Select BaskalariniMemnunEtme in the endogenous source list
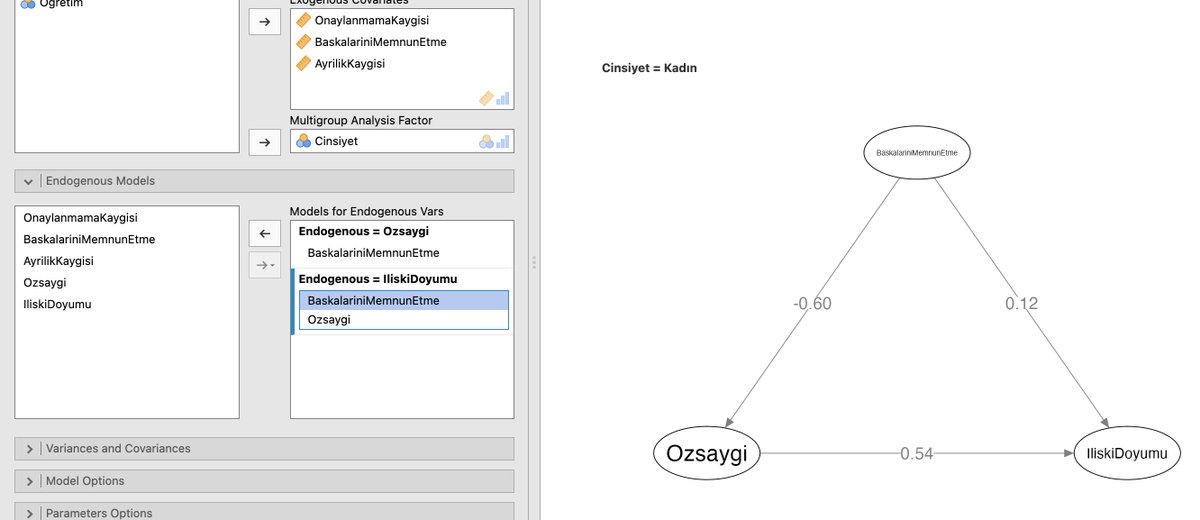 89,239
